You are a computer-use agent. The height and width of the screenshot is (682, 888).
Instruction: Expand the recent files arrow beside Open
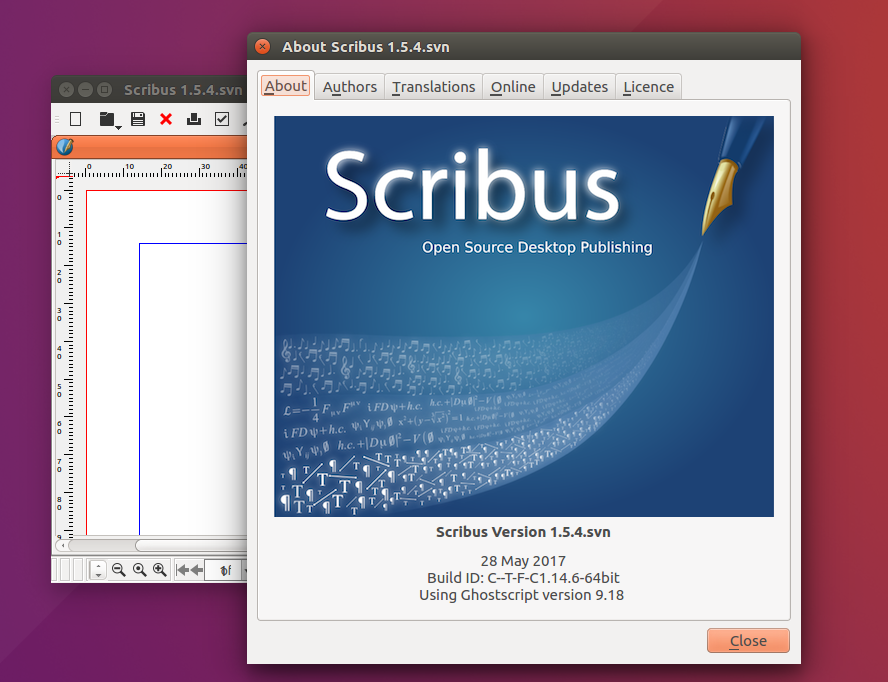pos(118,128)
